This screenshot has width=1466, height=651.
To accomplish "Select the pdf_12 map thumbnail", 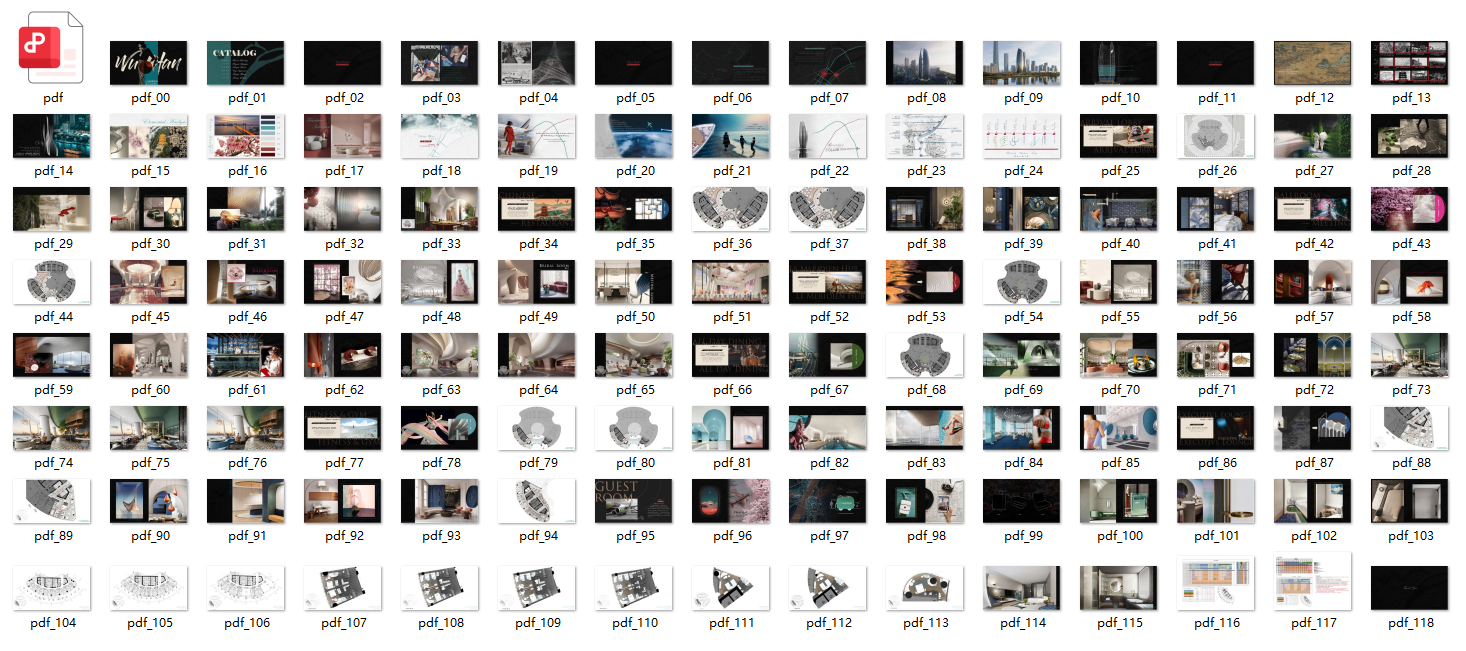I will 1313,63.
